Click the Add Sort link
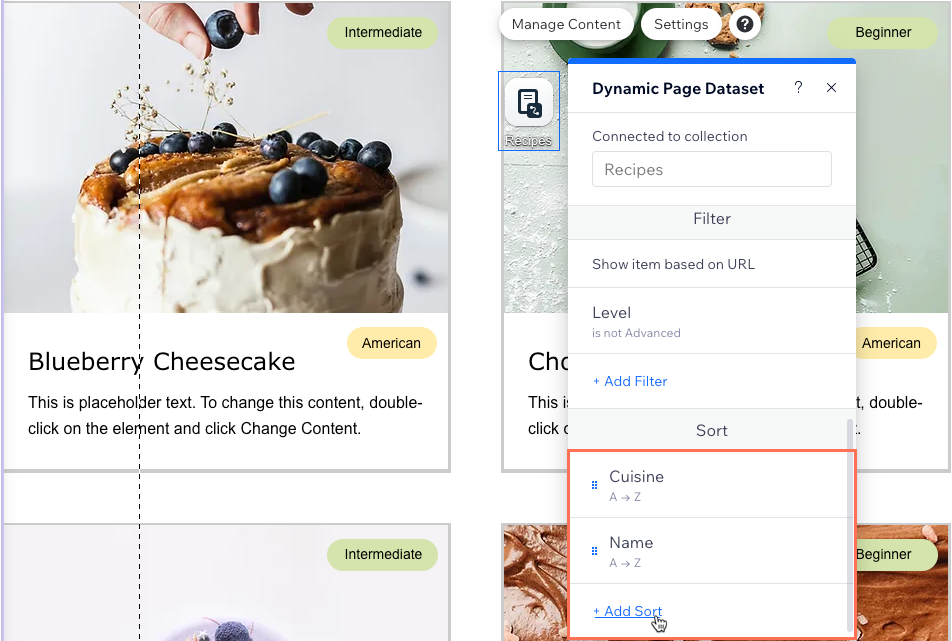Screen dimensions: 952x641 tap(628, 611)
